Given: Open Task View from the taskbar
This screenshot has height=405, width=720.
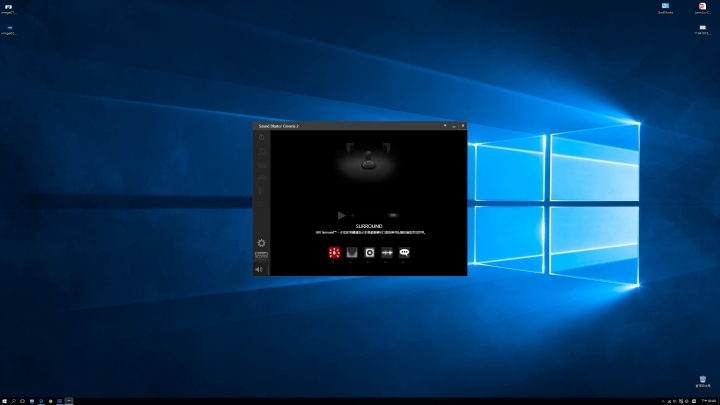Looking at the screenshot, I should click(x=22, y=401).
